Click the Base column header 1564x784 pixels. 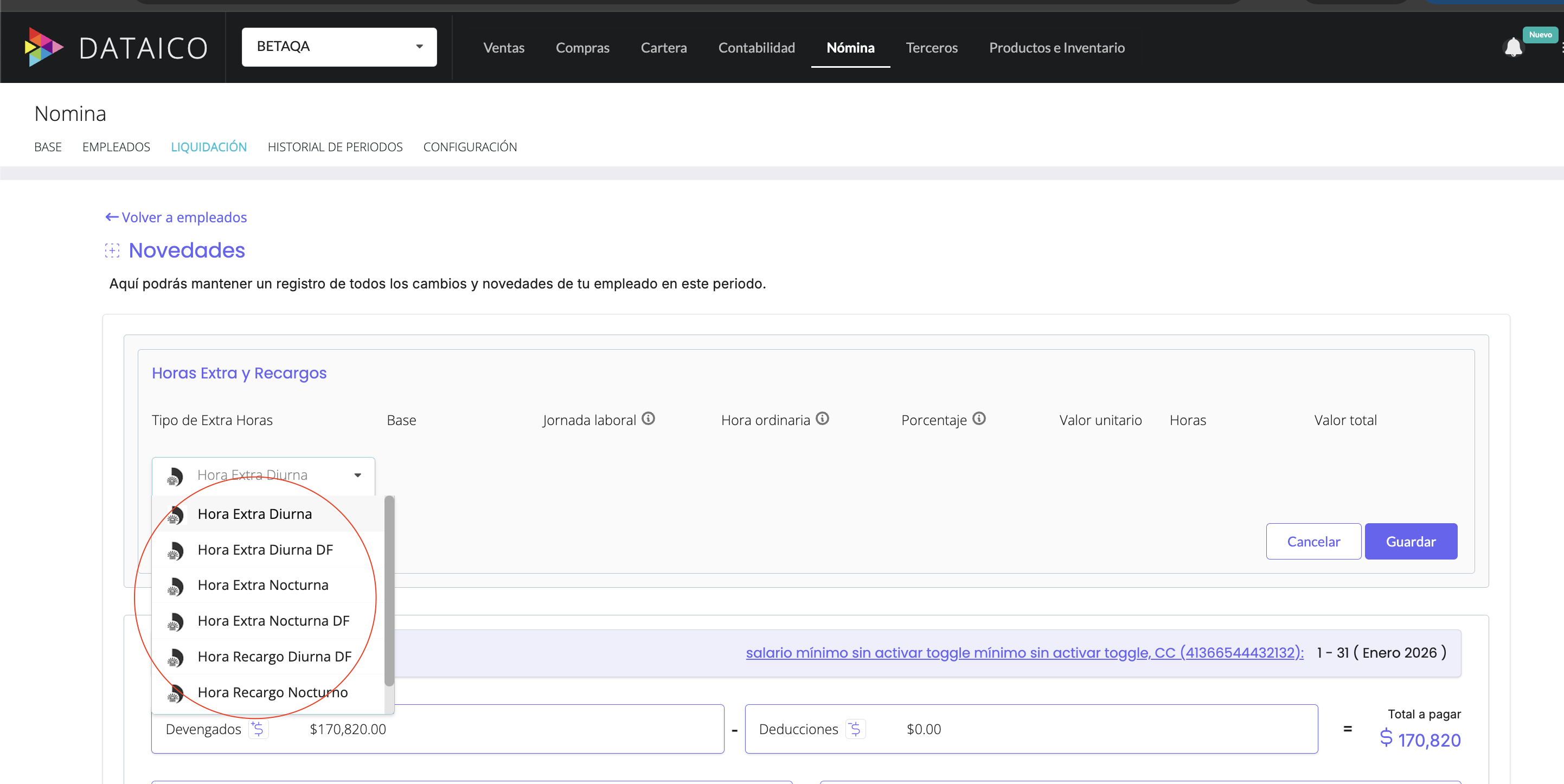click(401, 420)
